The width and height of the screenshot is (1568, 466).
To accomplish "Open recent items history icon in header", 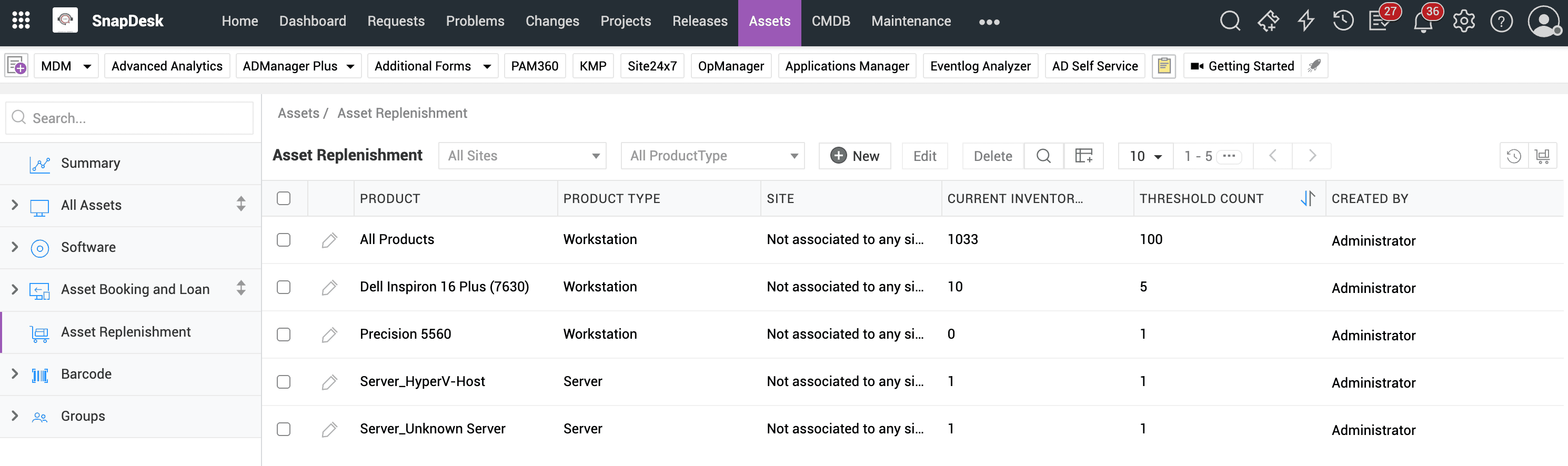I will tap(1343, 21).
